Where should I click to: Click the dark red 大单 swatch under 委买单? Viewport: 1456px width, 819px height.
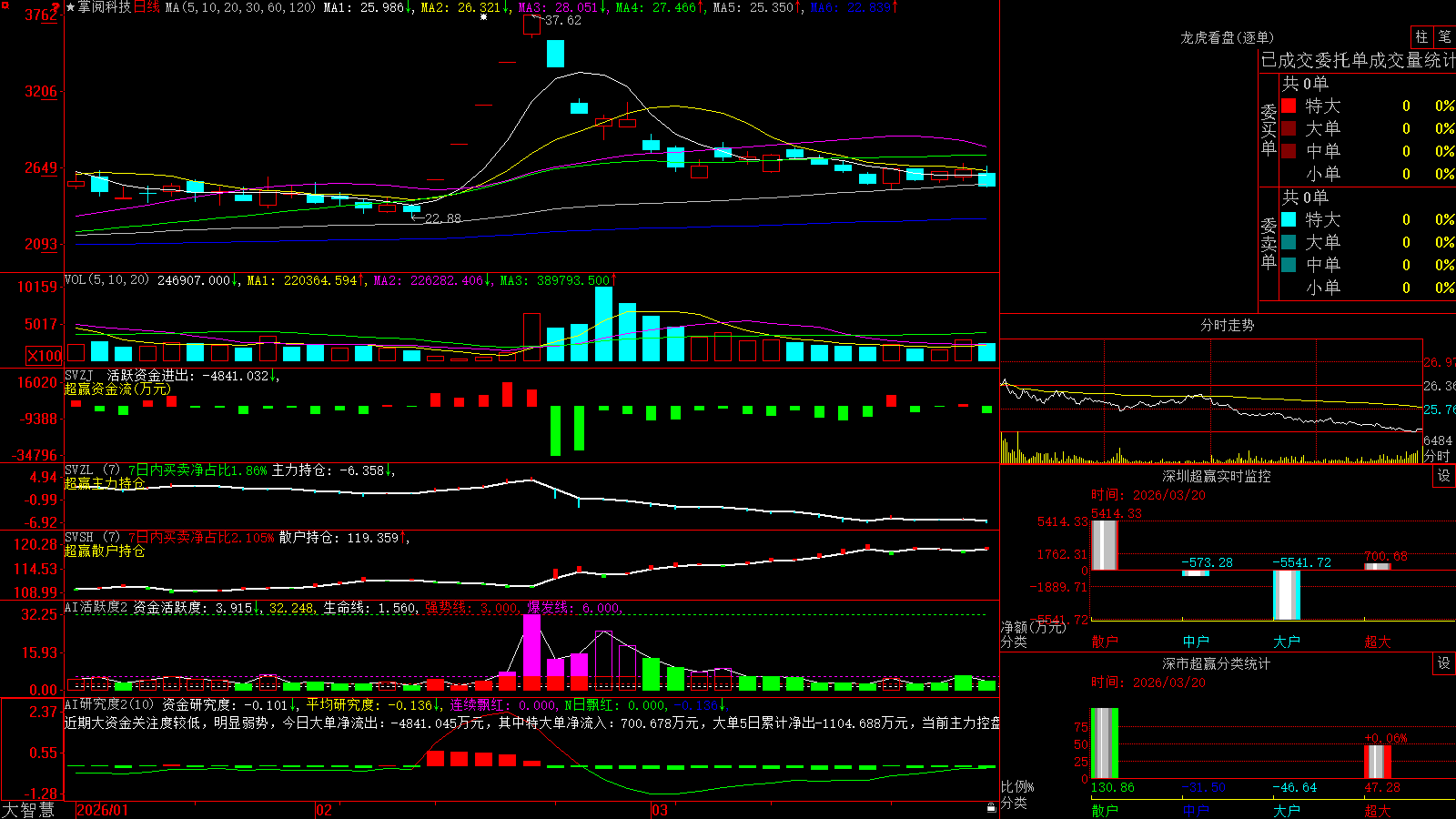click(x=1289, y=128)
